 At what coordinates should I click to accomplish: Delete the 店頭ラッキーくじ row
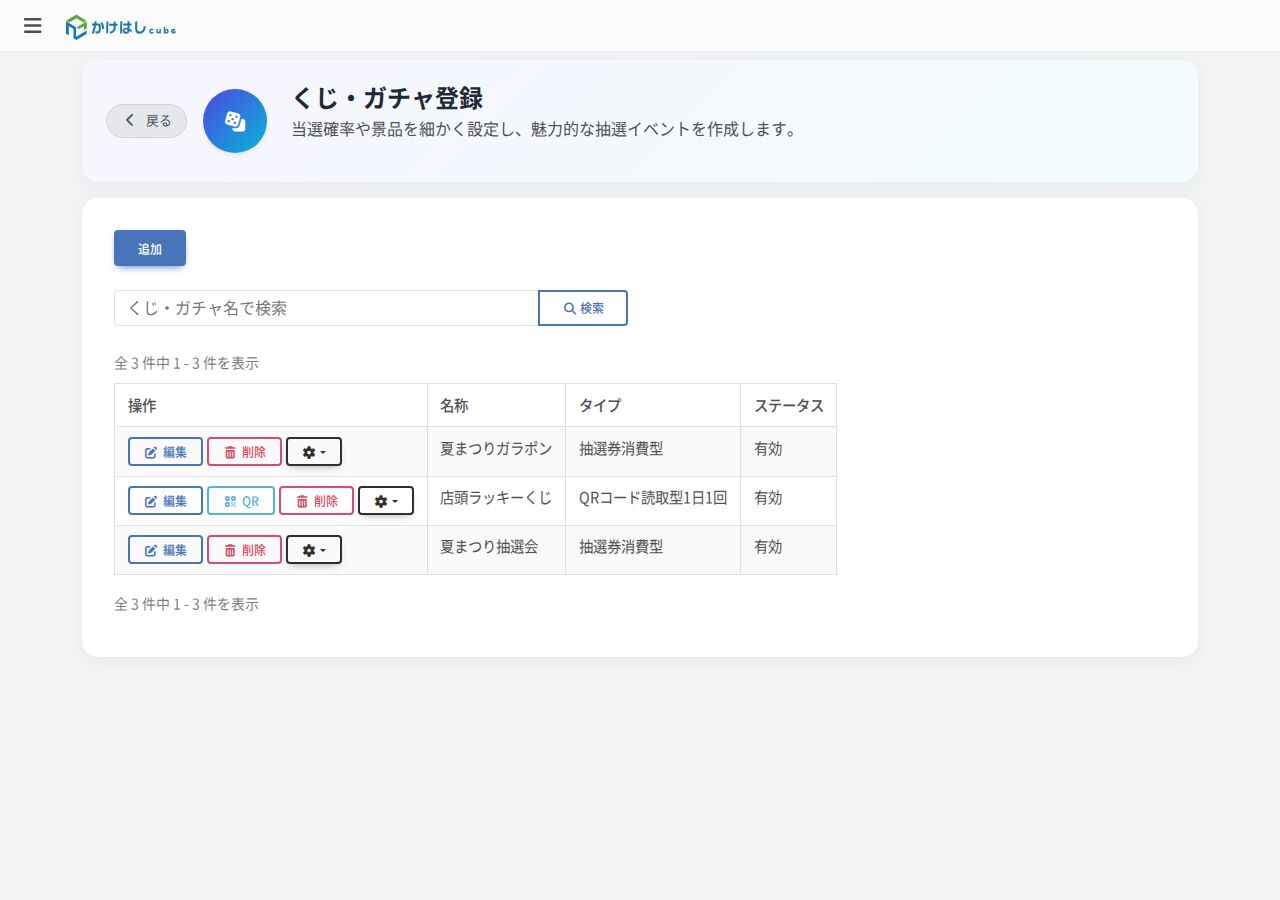tap(316, 501)
